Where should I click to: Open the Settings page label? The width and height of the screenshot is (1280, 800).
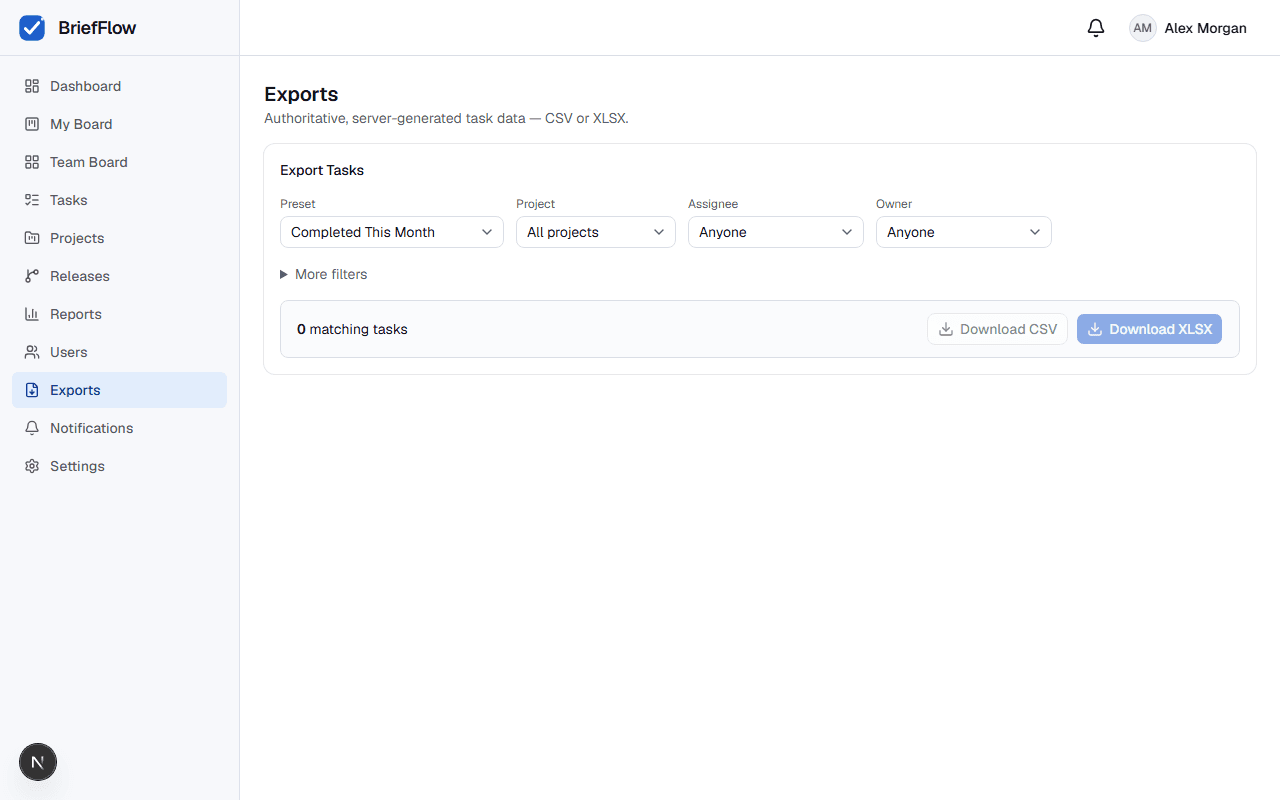(x=77, y=466)
